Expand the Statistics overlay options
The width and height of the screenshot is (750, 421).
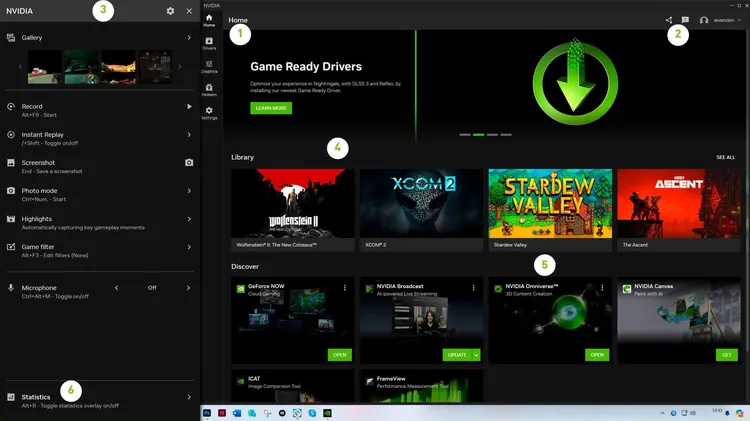(x=189, y=397)
